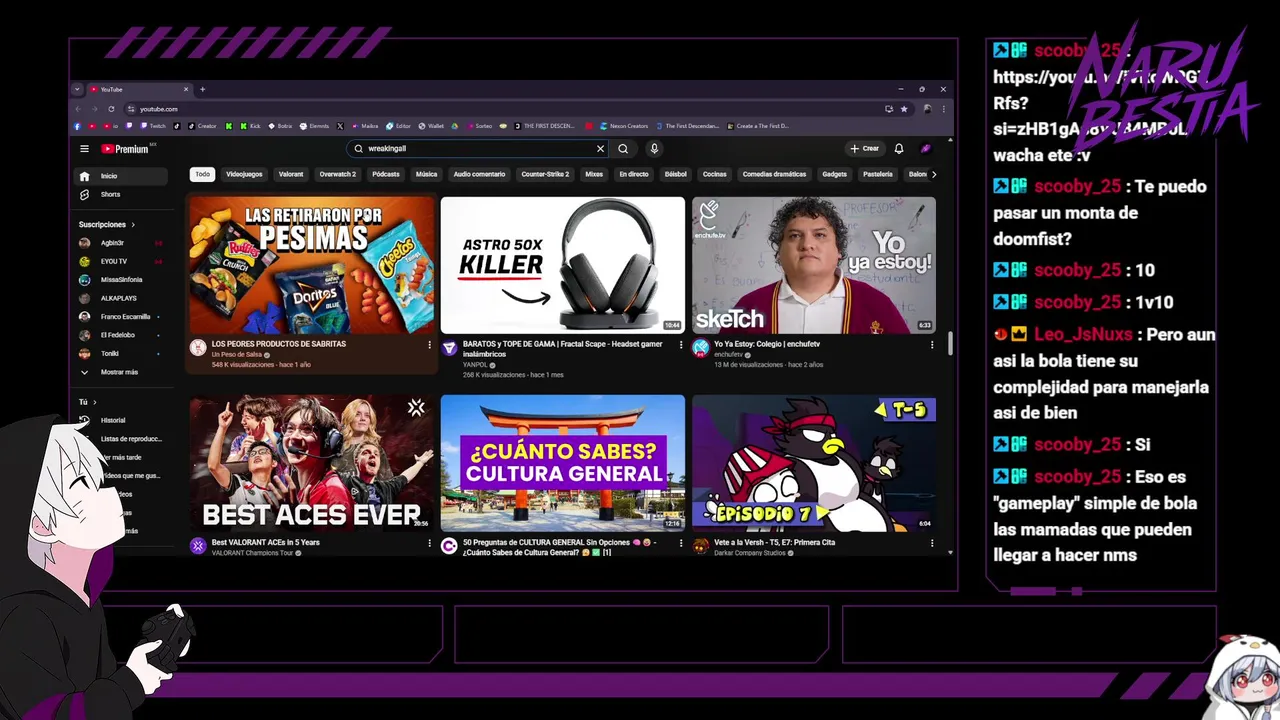This screenshot has height=720, width=1280.
Task: Open the ASTRO 50X KILLER headset thumbnail
Action: pyautogui.click(x=563, y=265)
